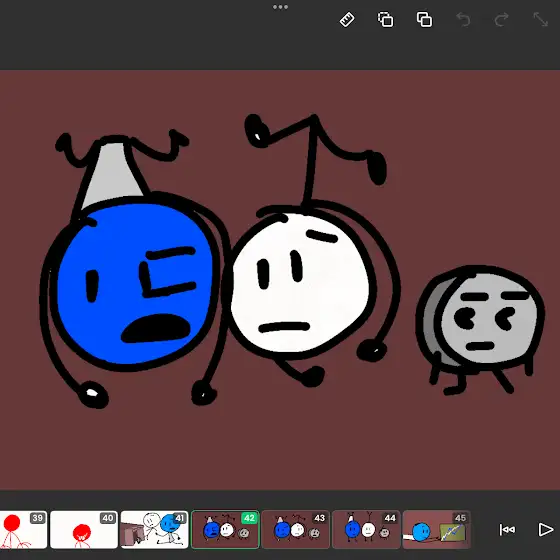Screen dimensions: 560x560
Task: Open the three-dot options menu
Action: point(280,7)
